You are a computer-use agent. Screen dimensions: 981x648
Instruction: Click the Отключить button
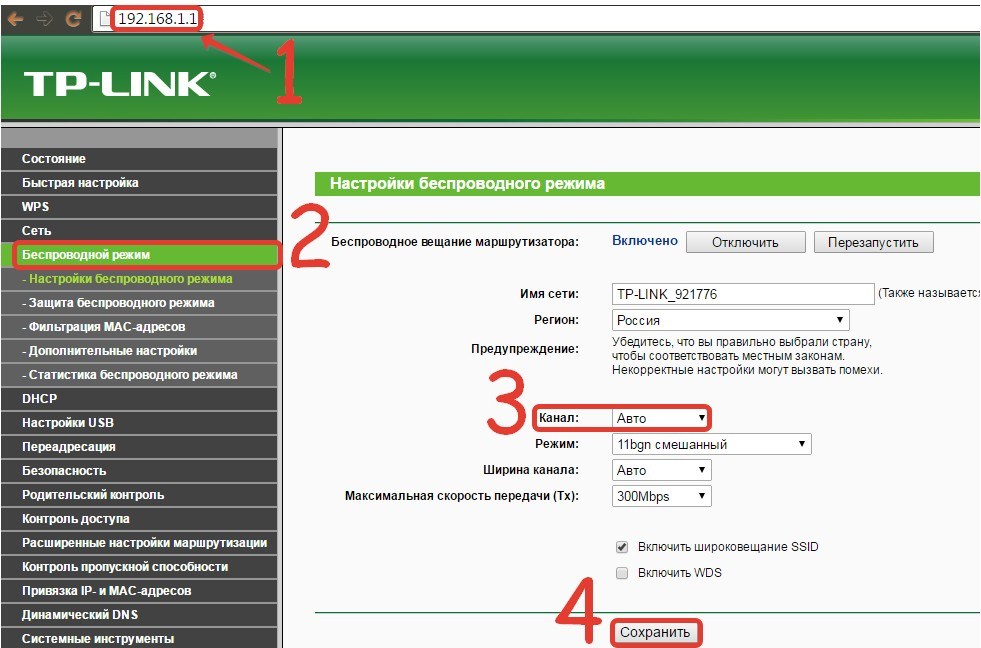pos(745,242)
